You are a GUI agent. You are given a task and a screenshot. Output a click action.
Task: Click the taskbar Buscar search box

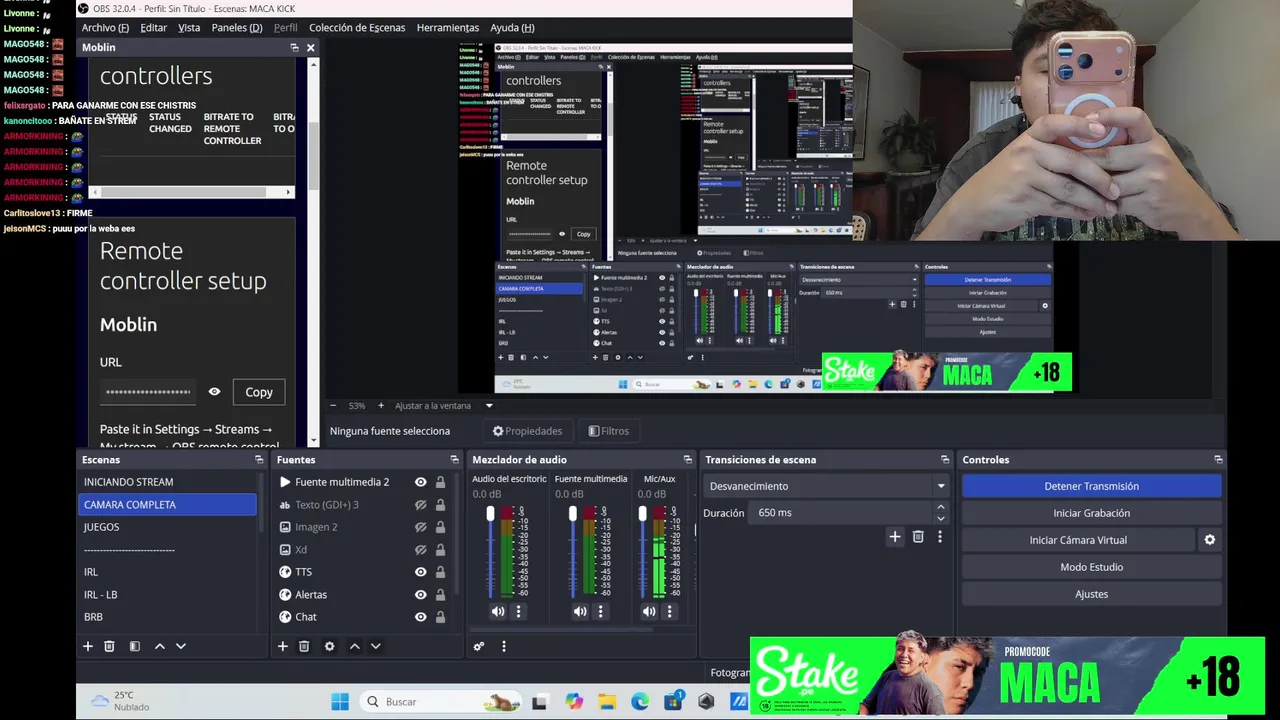pyautogui.click(x=441, y=702)
